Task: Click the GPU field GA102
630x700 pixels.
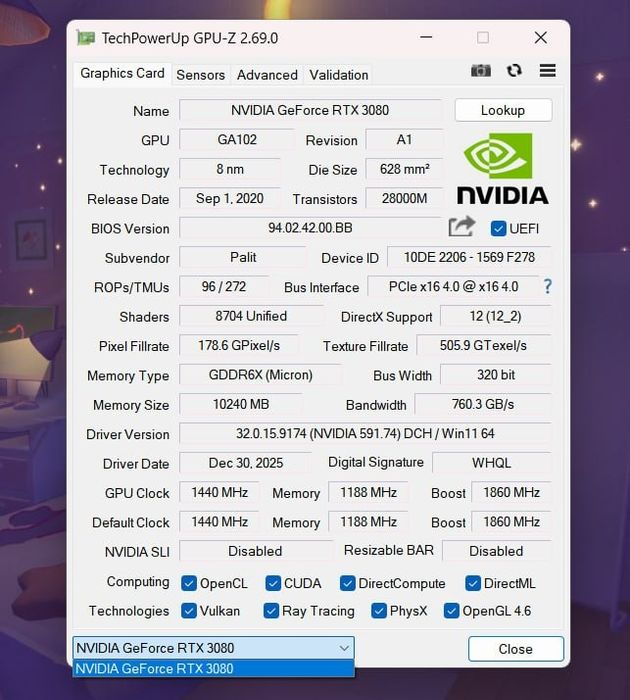Action: tap(237, 140)
